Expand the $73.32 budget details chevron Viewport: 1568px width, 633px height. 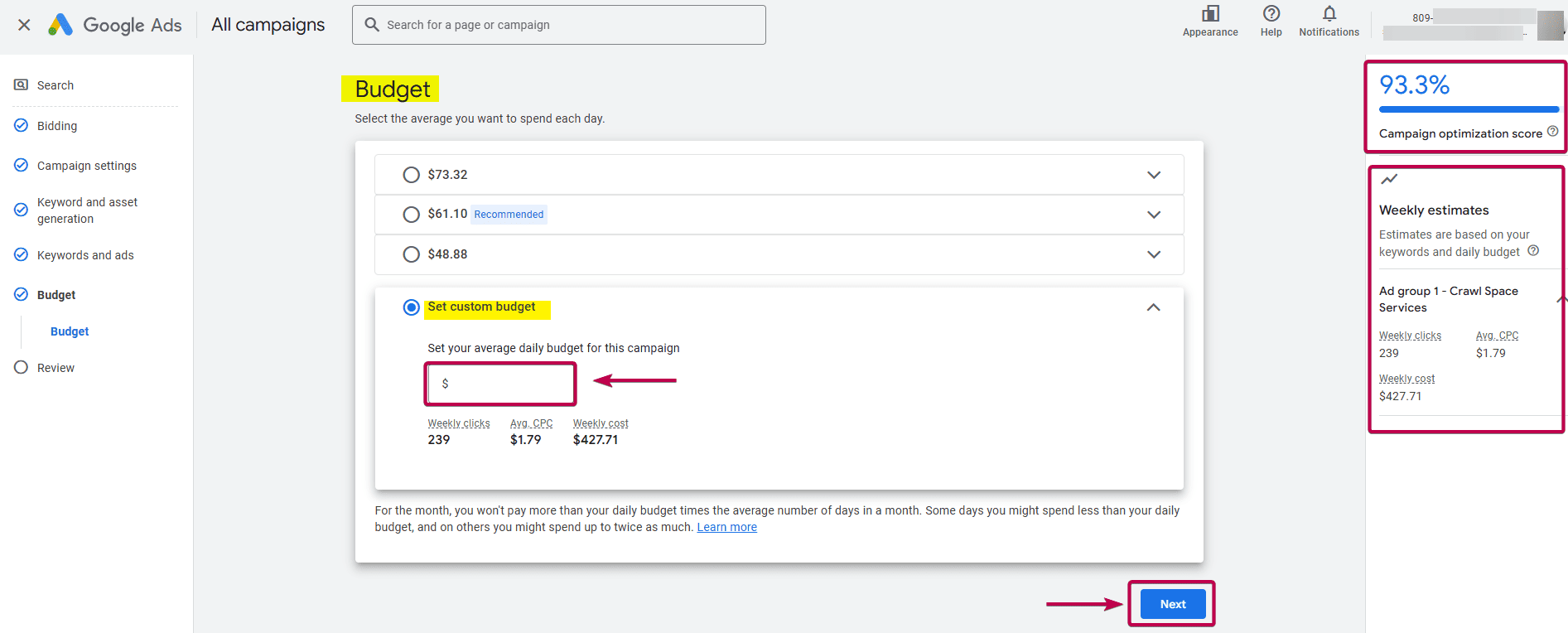[1153, 175]
